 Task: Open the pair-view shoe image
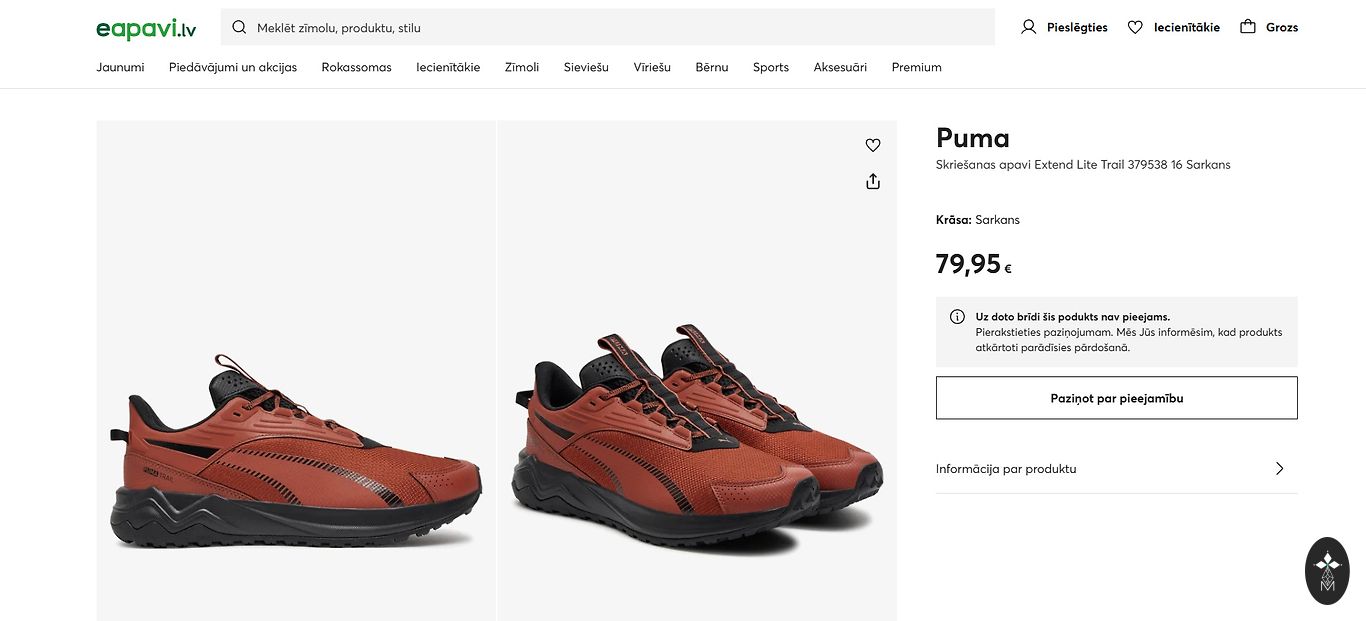697,440
